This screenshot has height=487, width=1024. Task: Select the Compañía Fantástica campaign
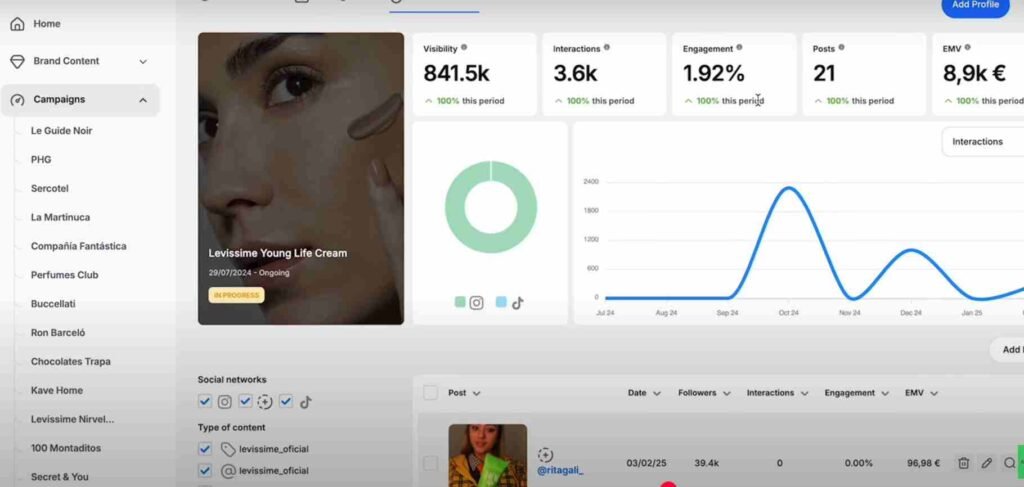78,246
